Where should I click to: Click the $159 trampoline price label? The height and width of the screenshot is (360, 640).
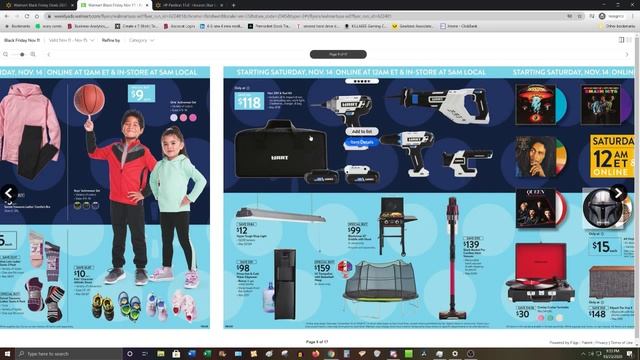pos(322,268)
